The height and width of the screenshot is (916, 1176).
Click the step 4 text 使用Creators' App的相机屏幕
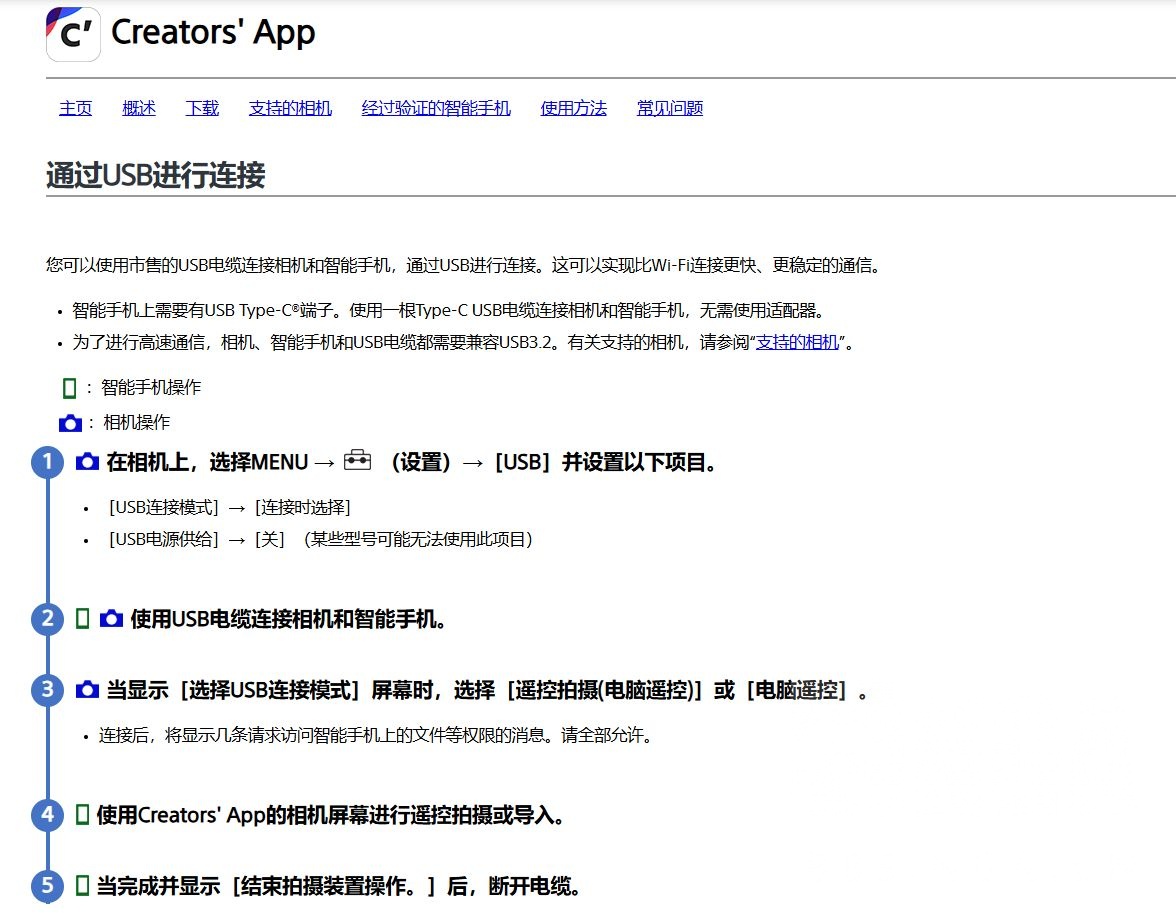click(331, 815)
